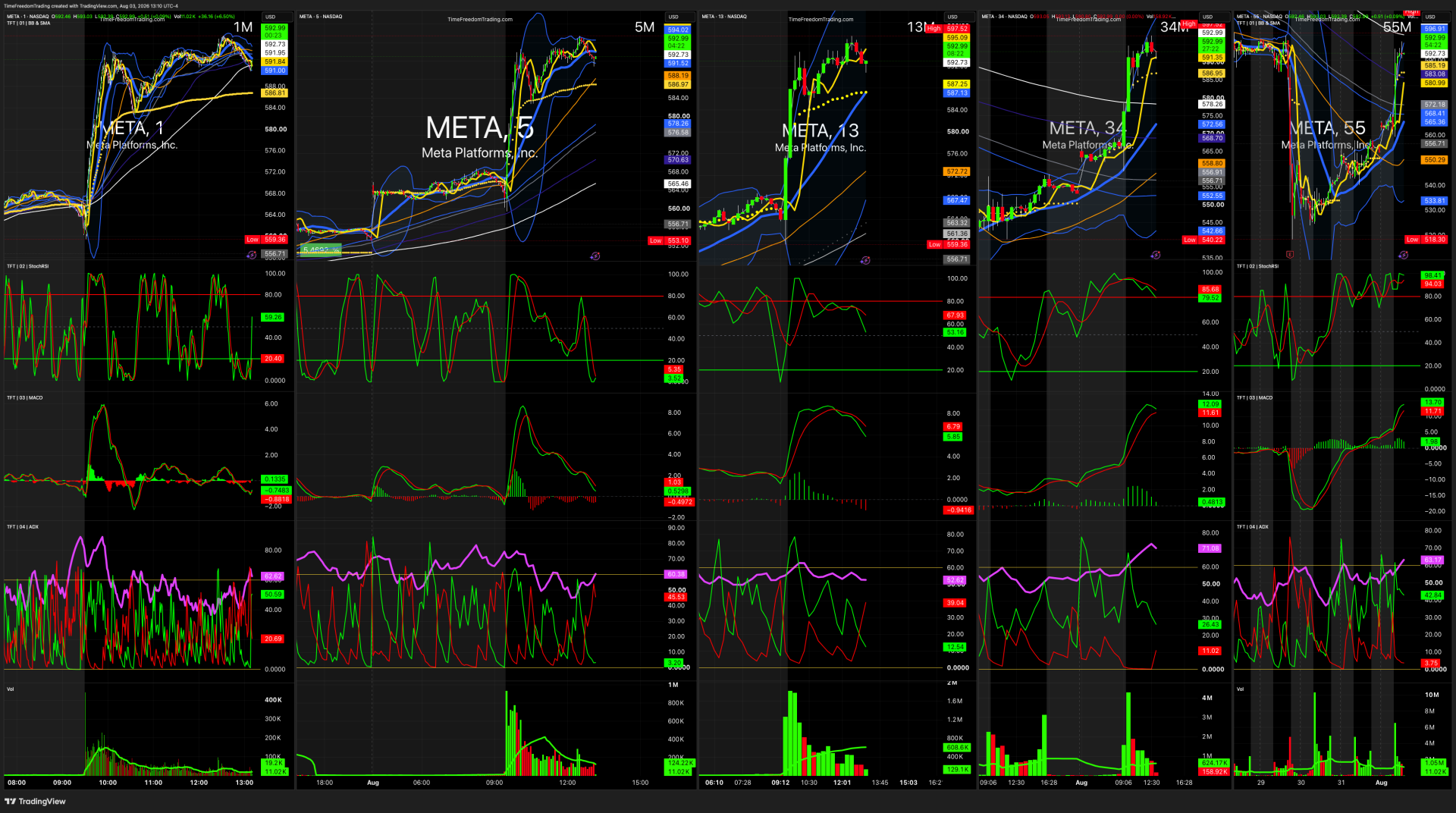Click the 'Vol' label on the 55M chart
Image resolution: width=1456 pixels, height=813 pixels.
pyautogui.click(x=1241, y=689)
